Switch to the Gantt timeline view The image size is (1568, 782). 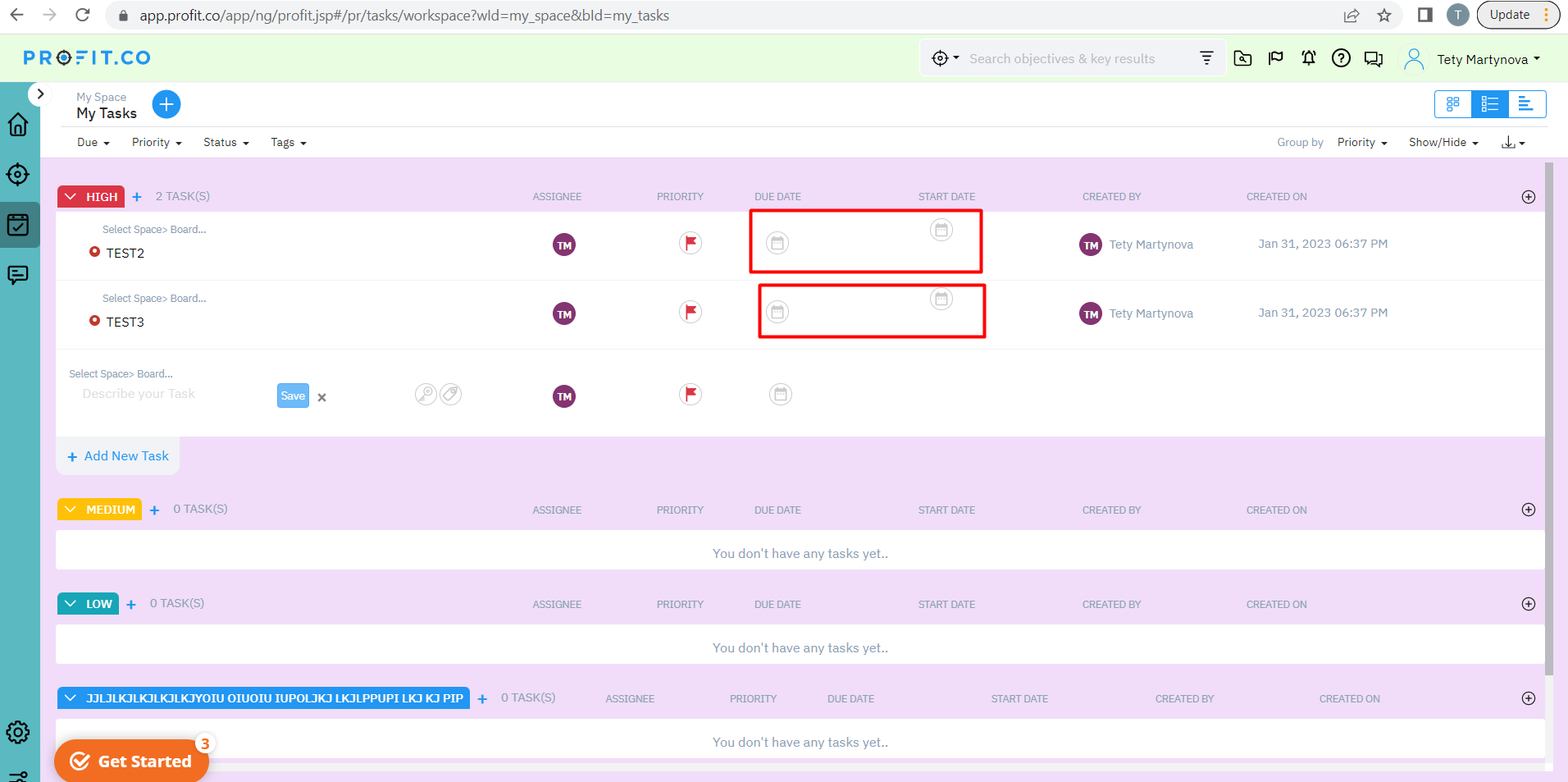pyautogui.click(x=1527, y=104)
